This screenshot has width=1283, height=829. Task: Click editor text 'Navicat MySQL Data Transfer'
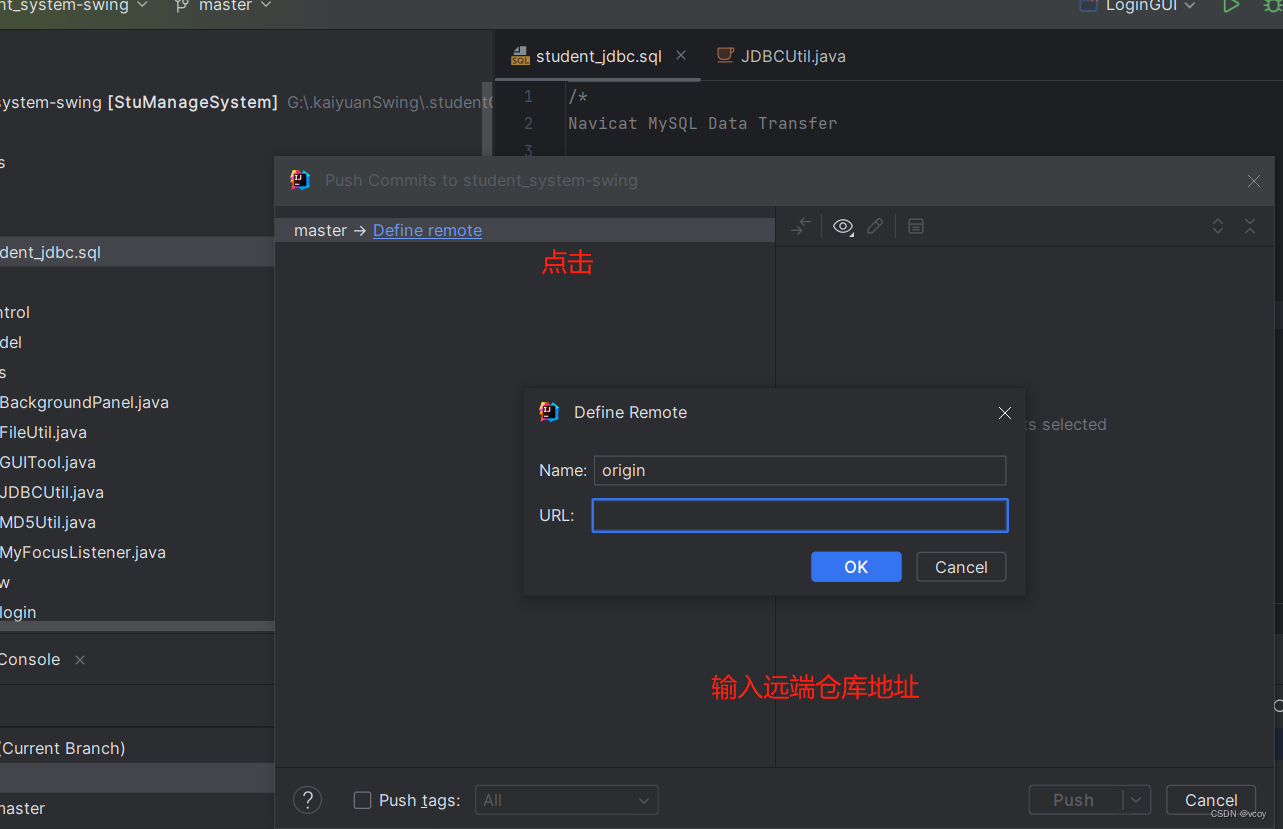coord(702,123)
